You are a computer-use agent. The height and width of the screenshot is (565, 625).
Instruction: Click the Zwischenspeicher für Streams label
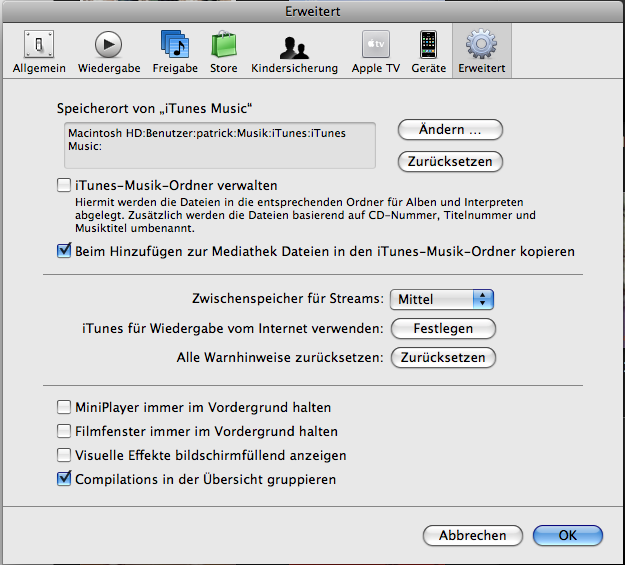click(288, 298)
